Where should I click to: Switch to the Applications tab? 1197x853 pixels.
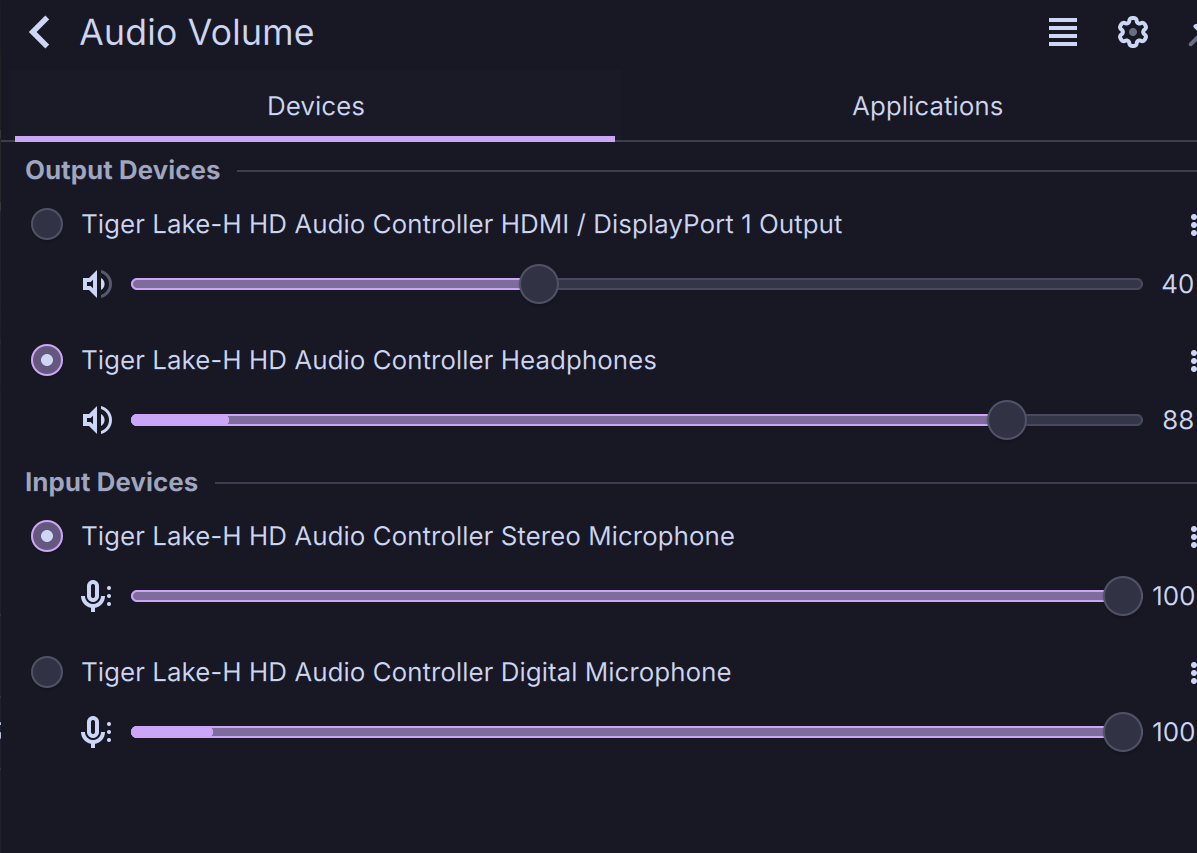point(927,107)
